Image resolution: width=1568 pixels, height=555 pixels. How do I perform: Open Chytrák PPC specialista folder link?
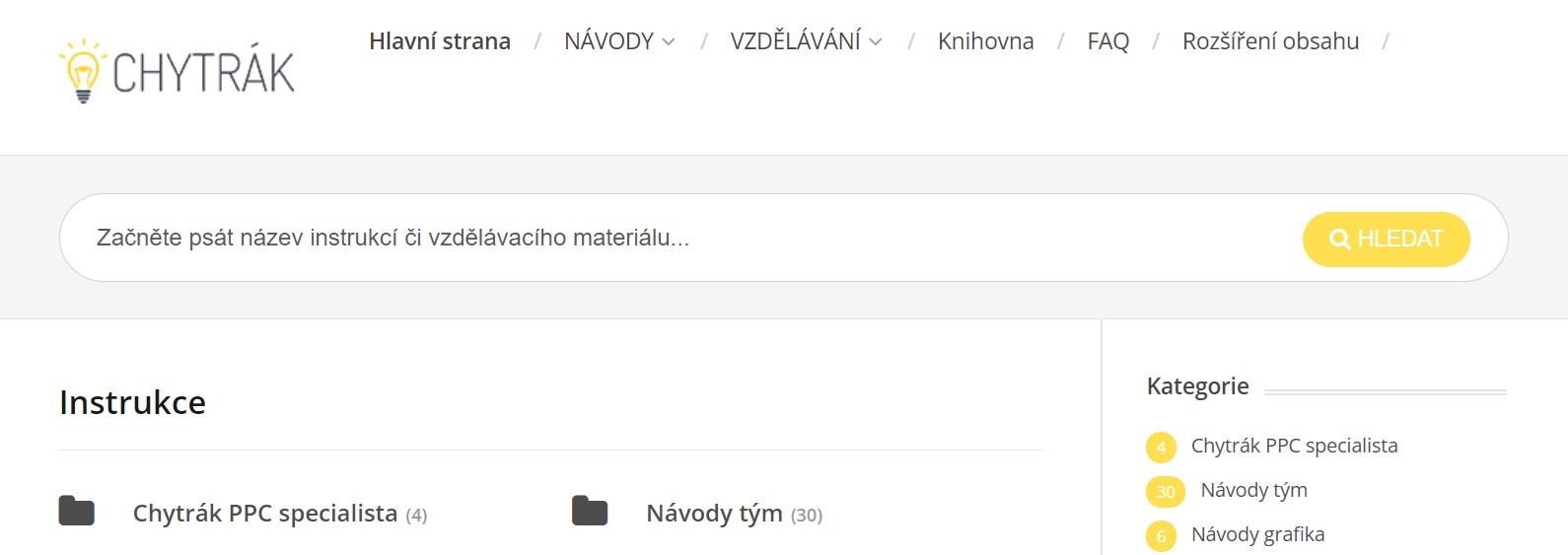pos(264,514)
